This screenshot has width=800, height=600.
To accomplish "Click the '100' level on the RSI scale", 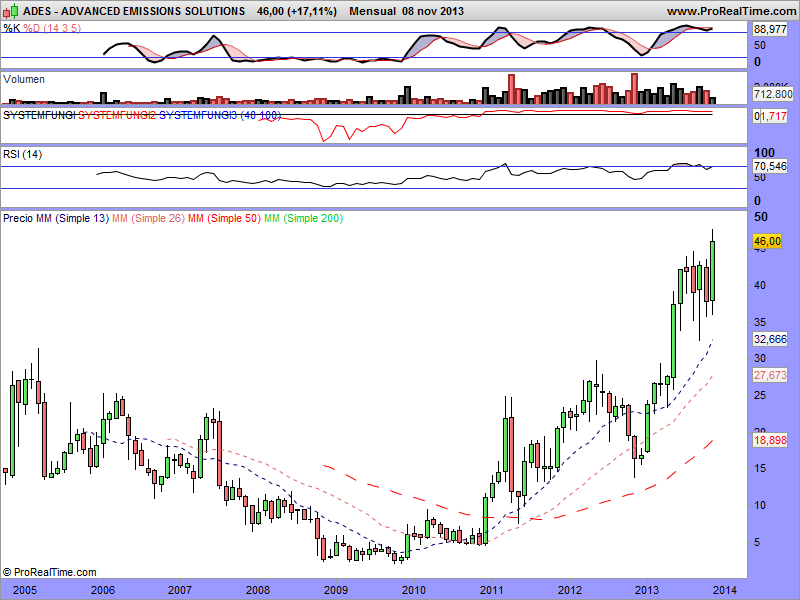I will click(764, 153).
